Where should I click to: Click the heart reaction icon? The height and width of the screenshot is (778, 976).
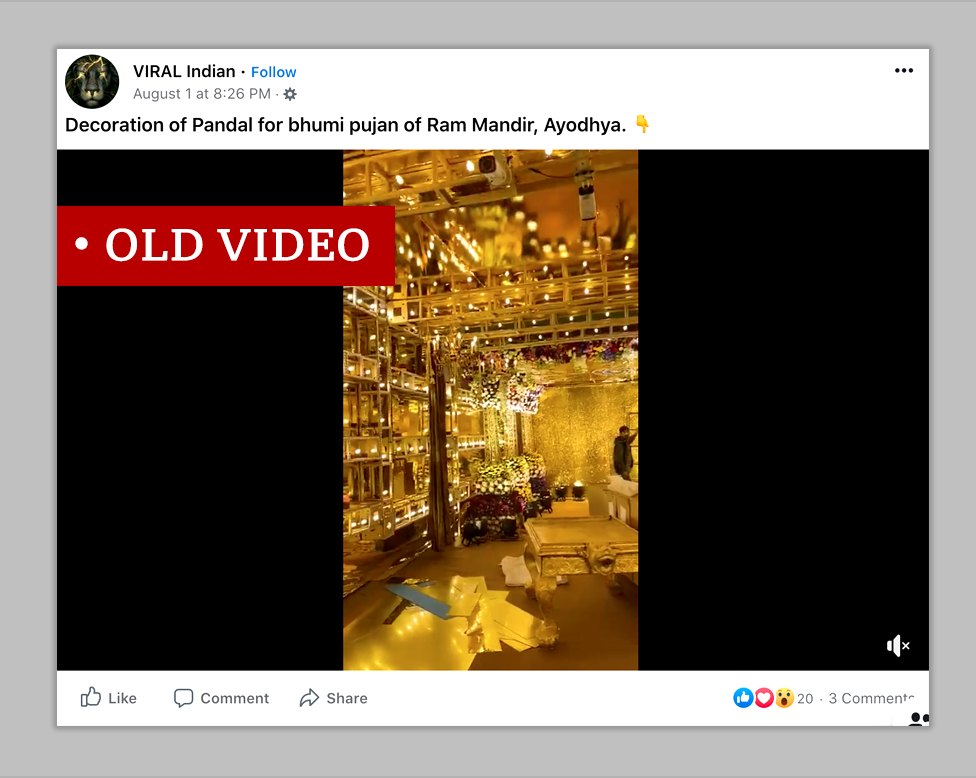tap(764, 697)
